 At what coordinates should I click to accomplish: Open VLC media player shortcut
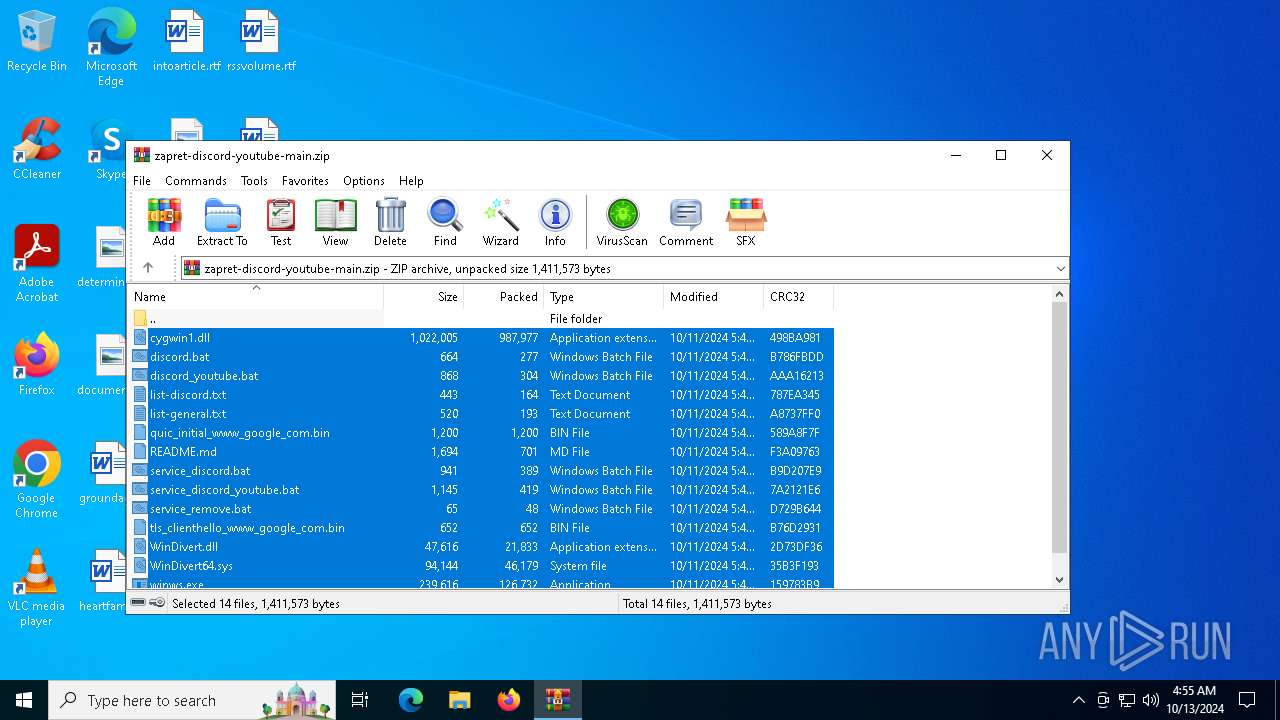click(x=37, y=588)
